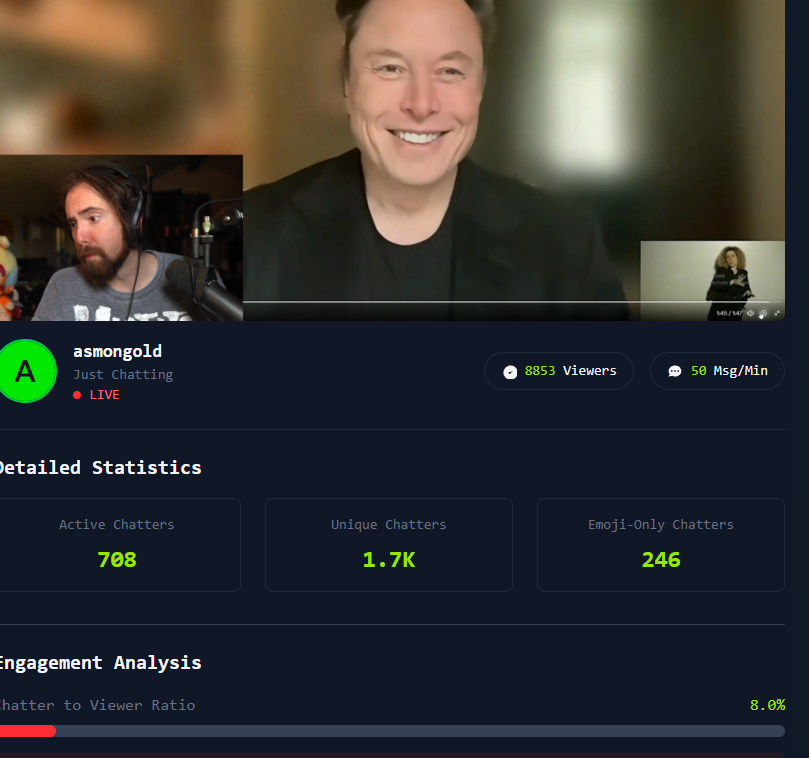
Task: Open the video's playback speed icon
Action: (763, 313)
